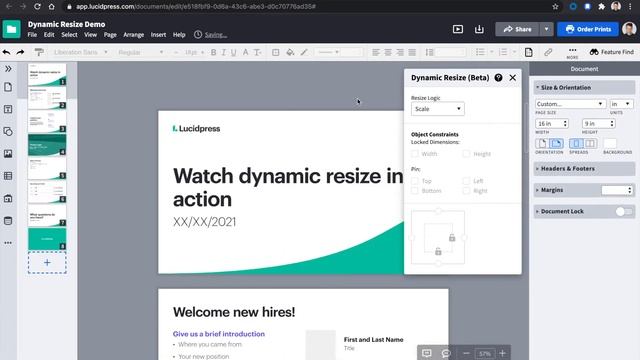Open the Help menu
The height and width of the screenshot is (360, 640).
tap(179, 35)
